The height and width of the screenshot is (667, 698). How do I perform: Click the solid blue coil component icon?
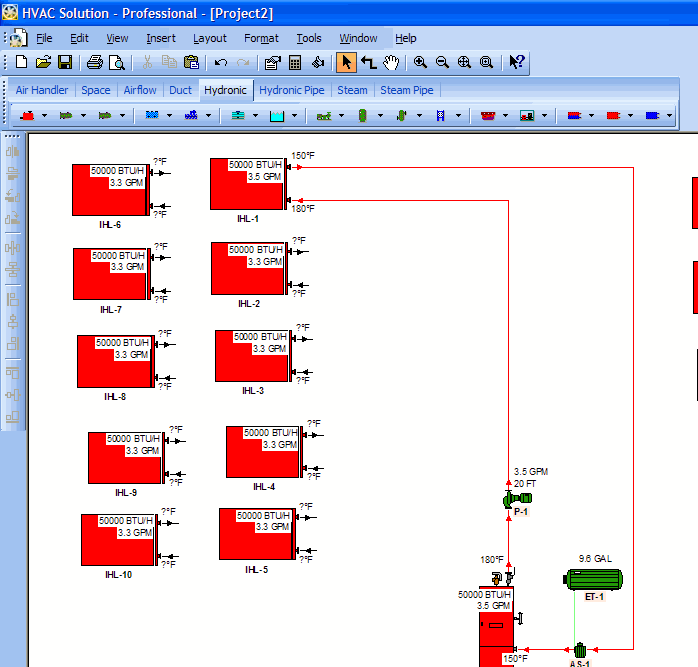pyautogui.click(x=652, y=116)
